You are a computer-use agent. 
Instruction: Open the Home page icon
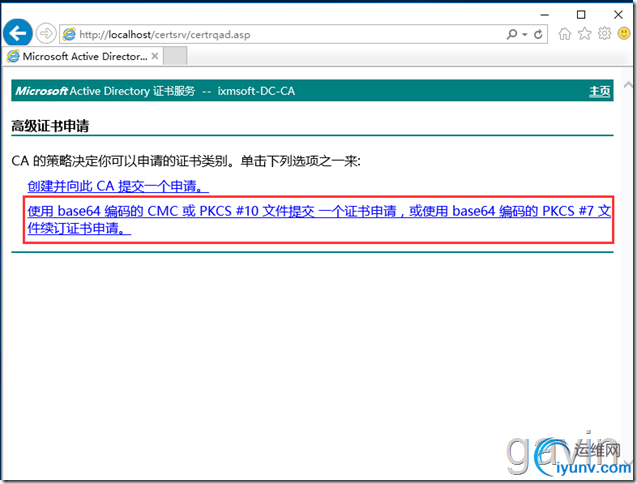564,34
